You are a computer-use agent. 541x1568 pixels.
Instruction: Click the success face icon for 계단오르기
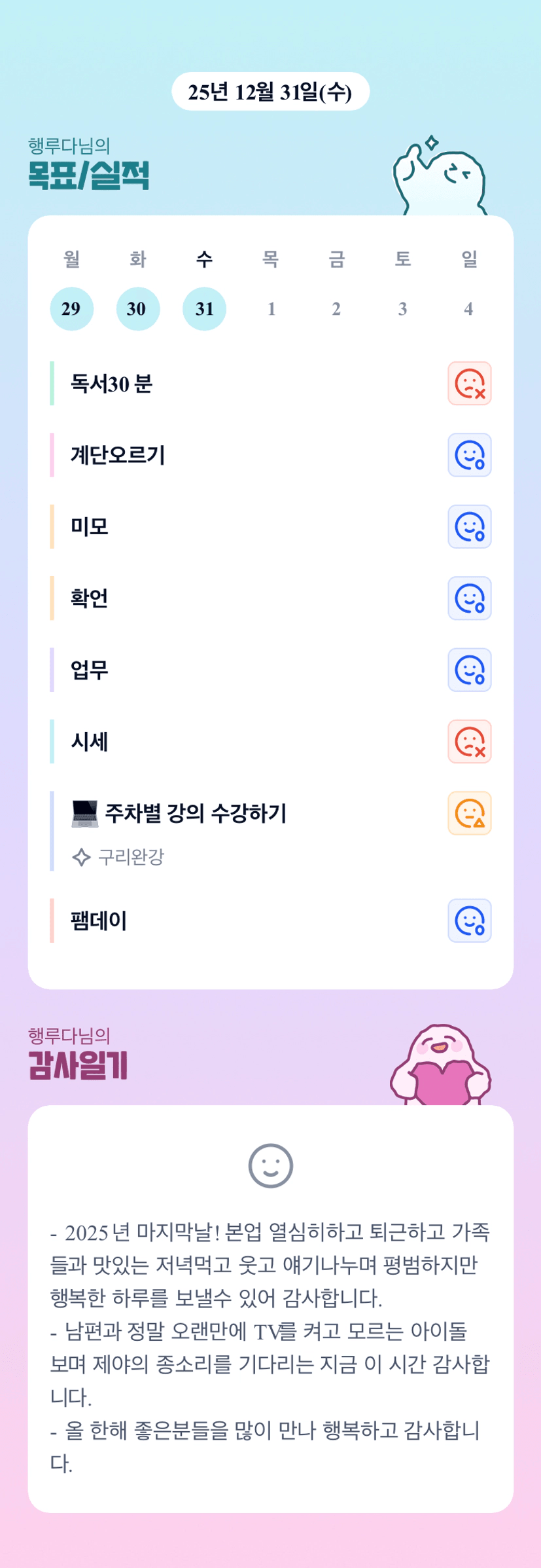click(x=469, y=455)
